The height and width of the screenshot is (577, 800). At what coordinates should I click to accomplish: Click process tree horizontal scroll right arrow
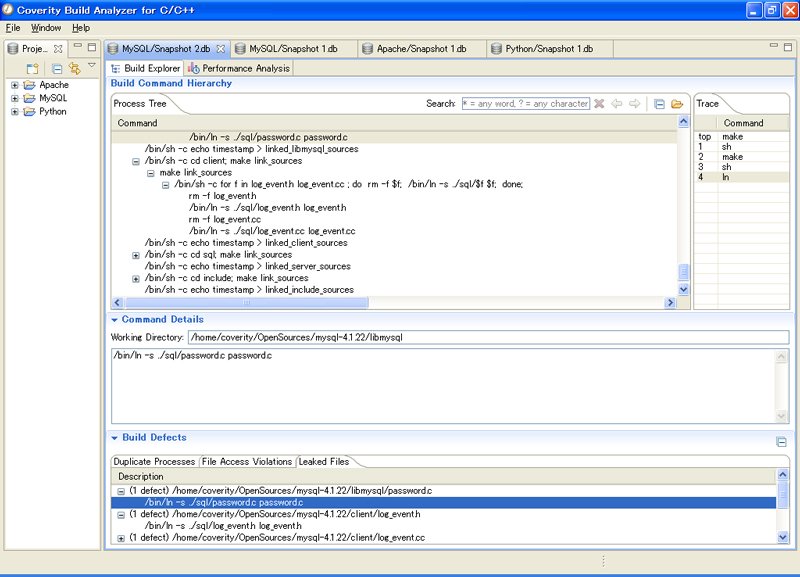click(670, 303)
